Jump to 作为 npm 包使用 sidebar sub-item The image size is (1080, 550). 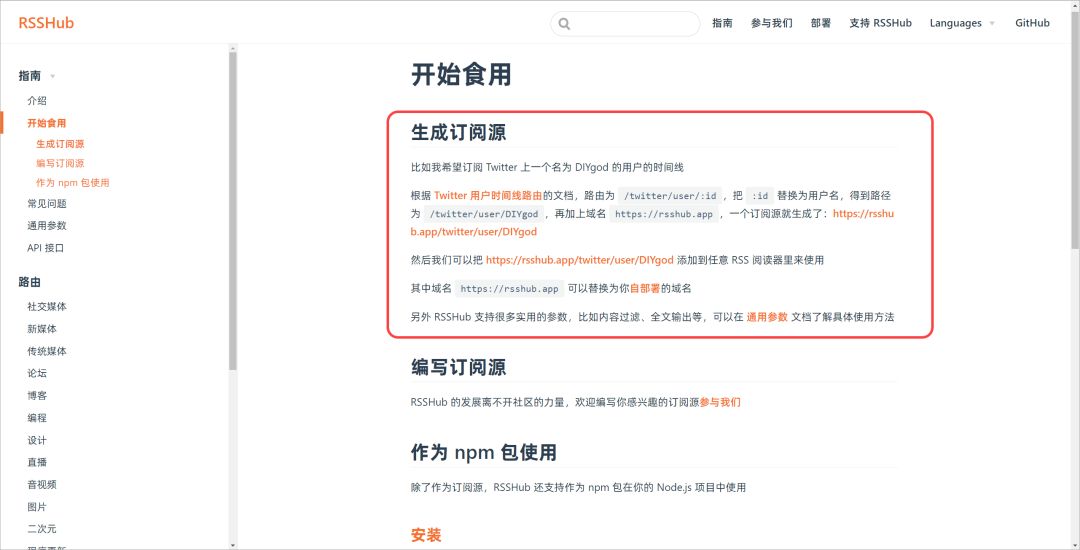tap(73, 182)
